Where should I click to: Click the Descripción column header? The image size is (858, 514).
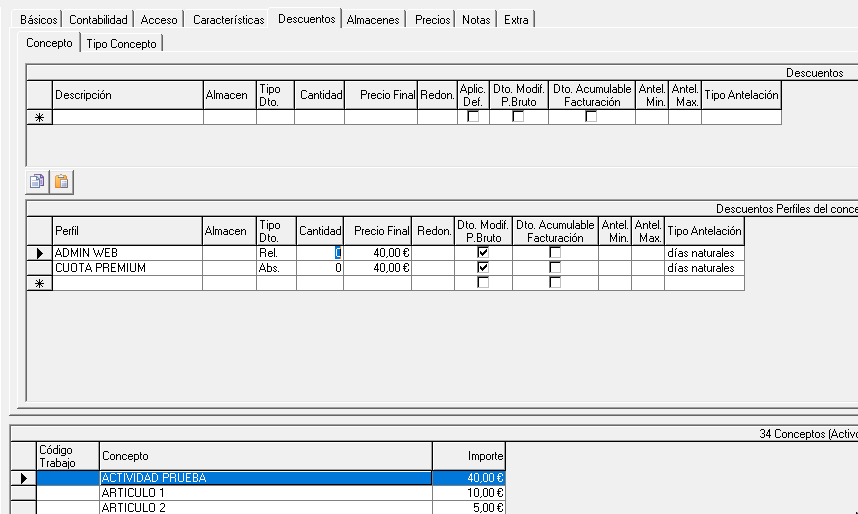[128, 95]
